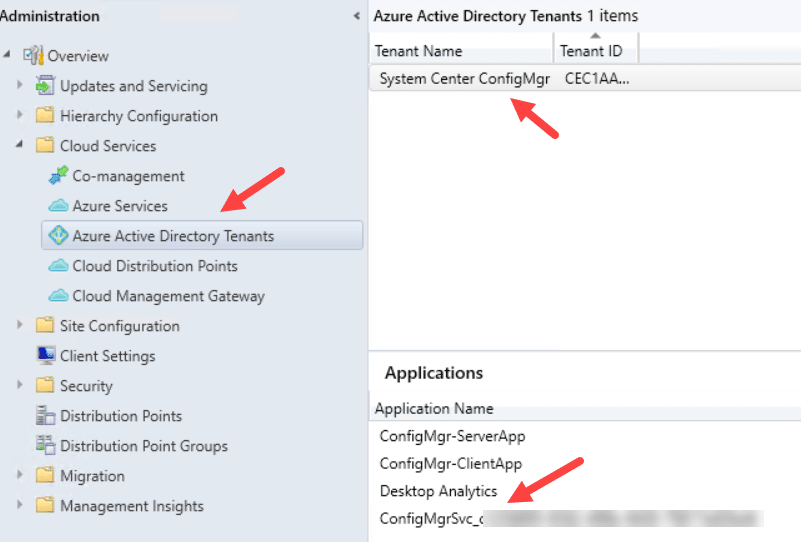Image resolution: width=801 pixels, height=542 pixels.
Task: Open Distribution Points
Action: 121,416
